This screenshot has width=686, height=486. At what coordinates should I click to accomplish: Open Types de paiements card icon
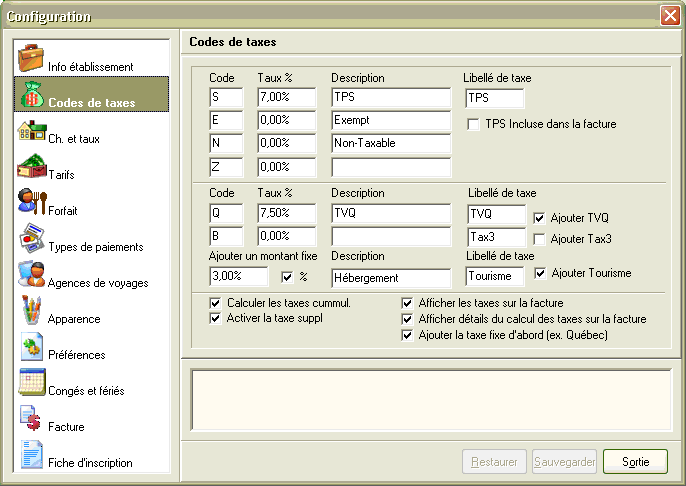tap(31, 239)
